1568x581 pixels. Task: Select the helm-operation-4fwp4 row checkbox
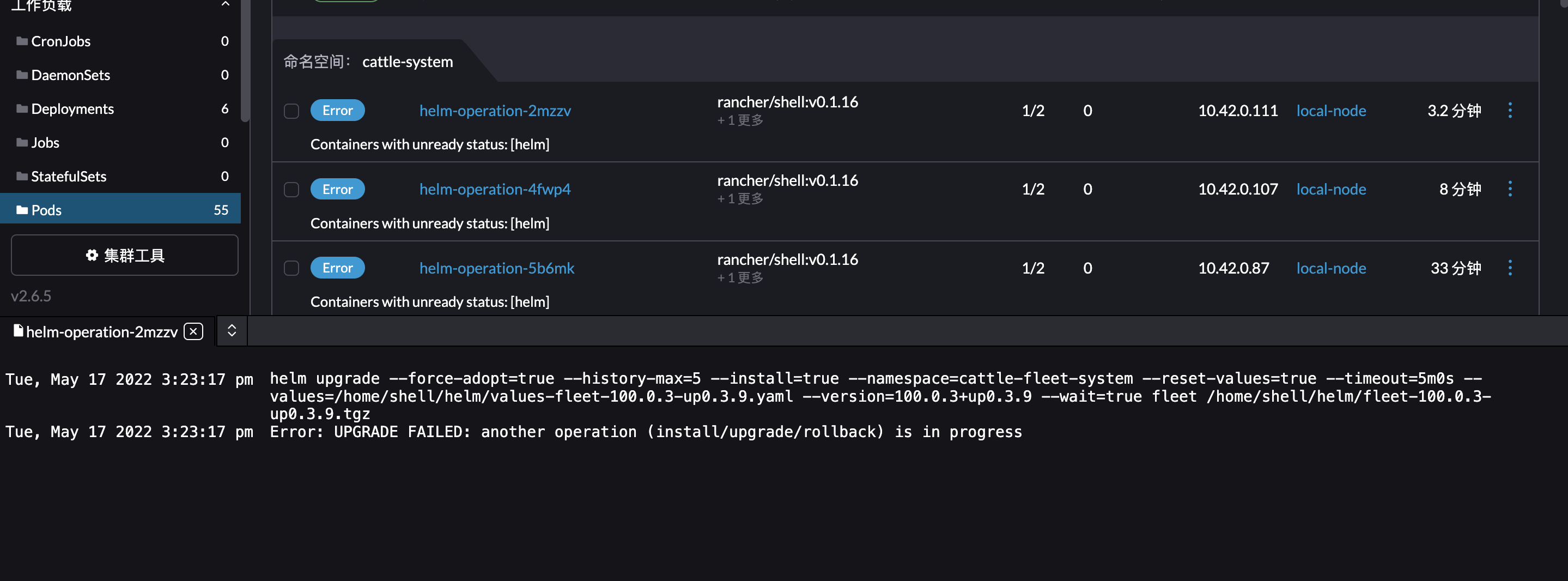(291, 190)
